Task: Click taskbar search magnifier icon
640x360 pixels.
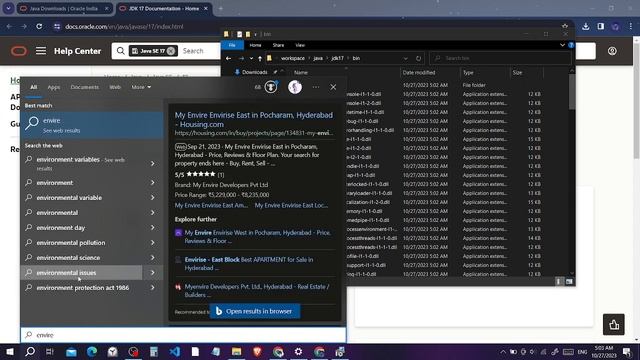Action: [30, 351]
